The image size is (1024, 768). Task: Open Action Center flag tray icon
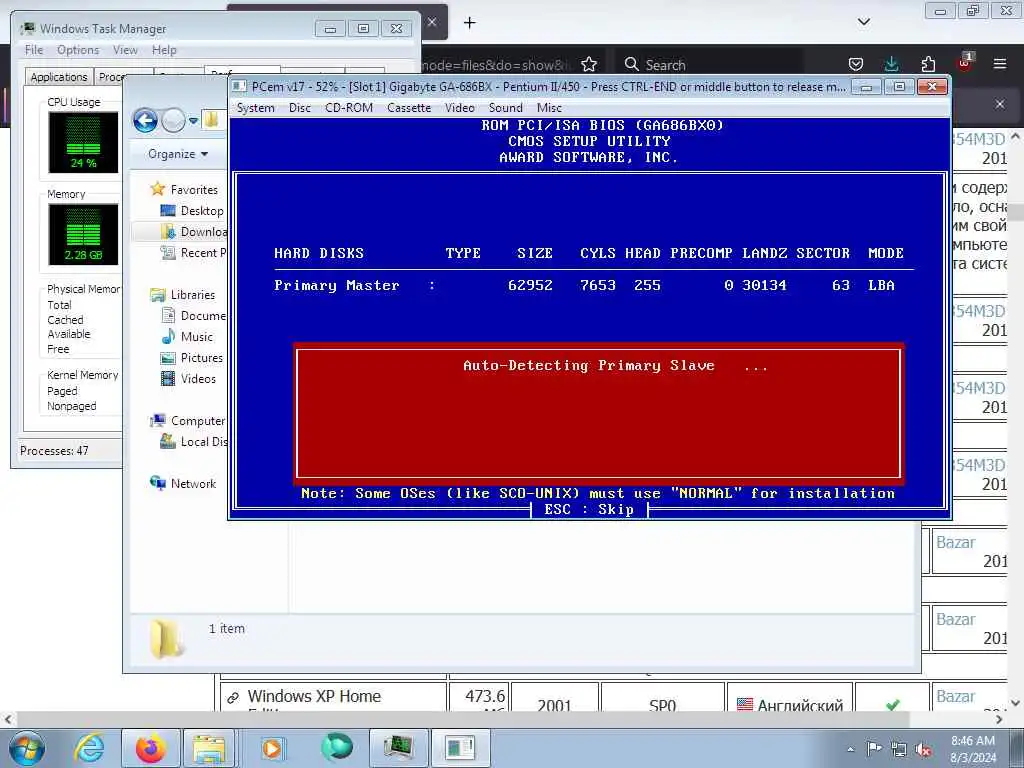(x=873, y=748)
